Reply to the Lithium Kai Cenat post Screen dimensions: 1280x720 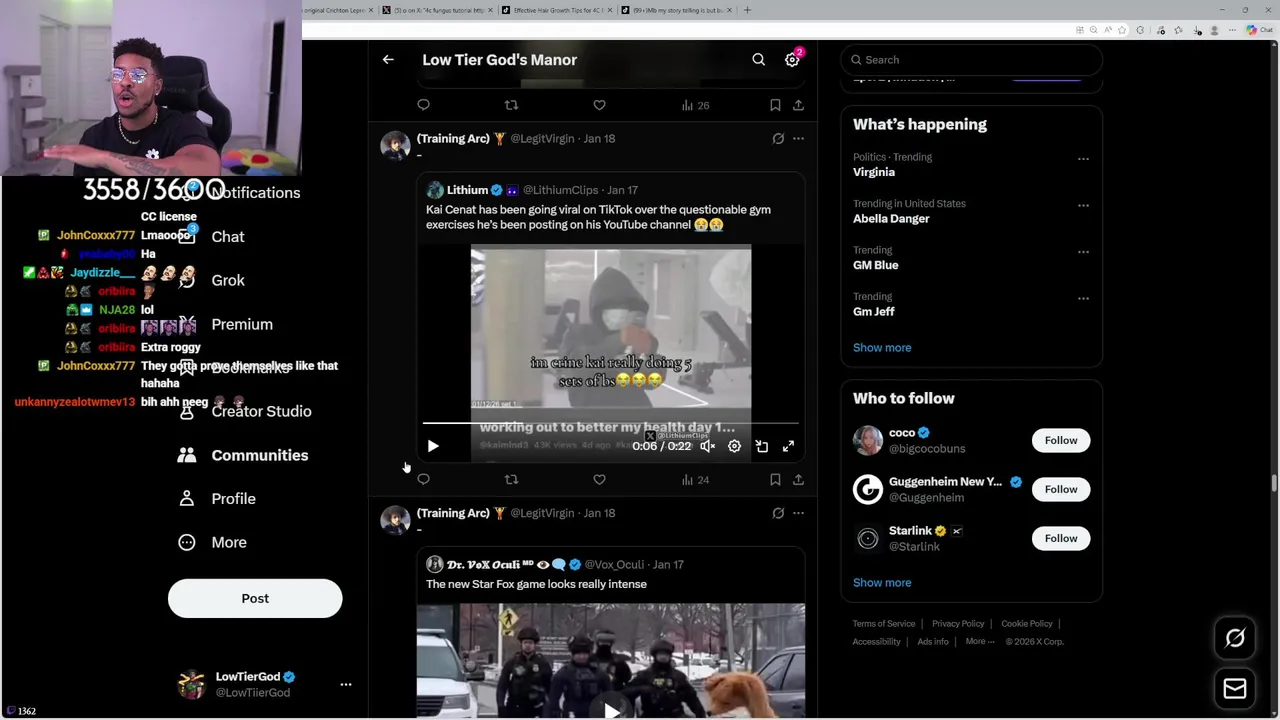tap(423, 480)
